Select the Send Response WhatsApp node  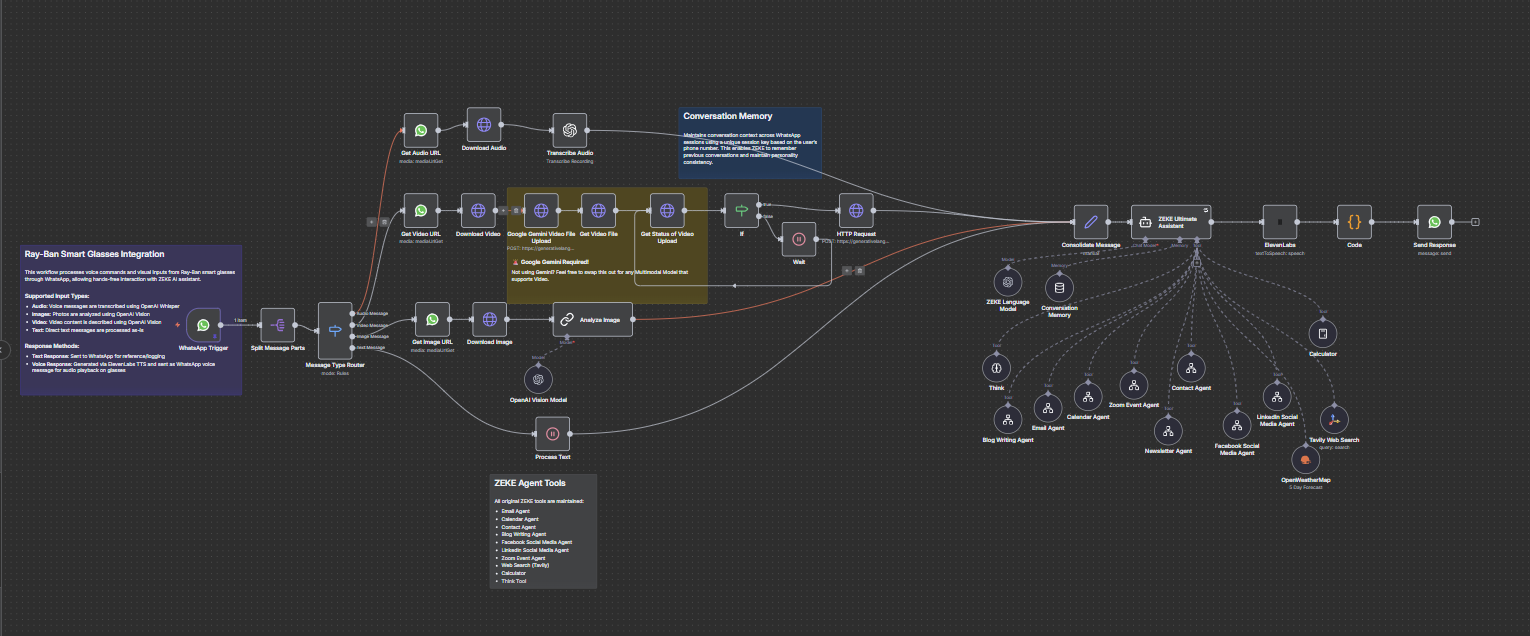pos(1435,221)
